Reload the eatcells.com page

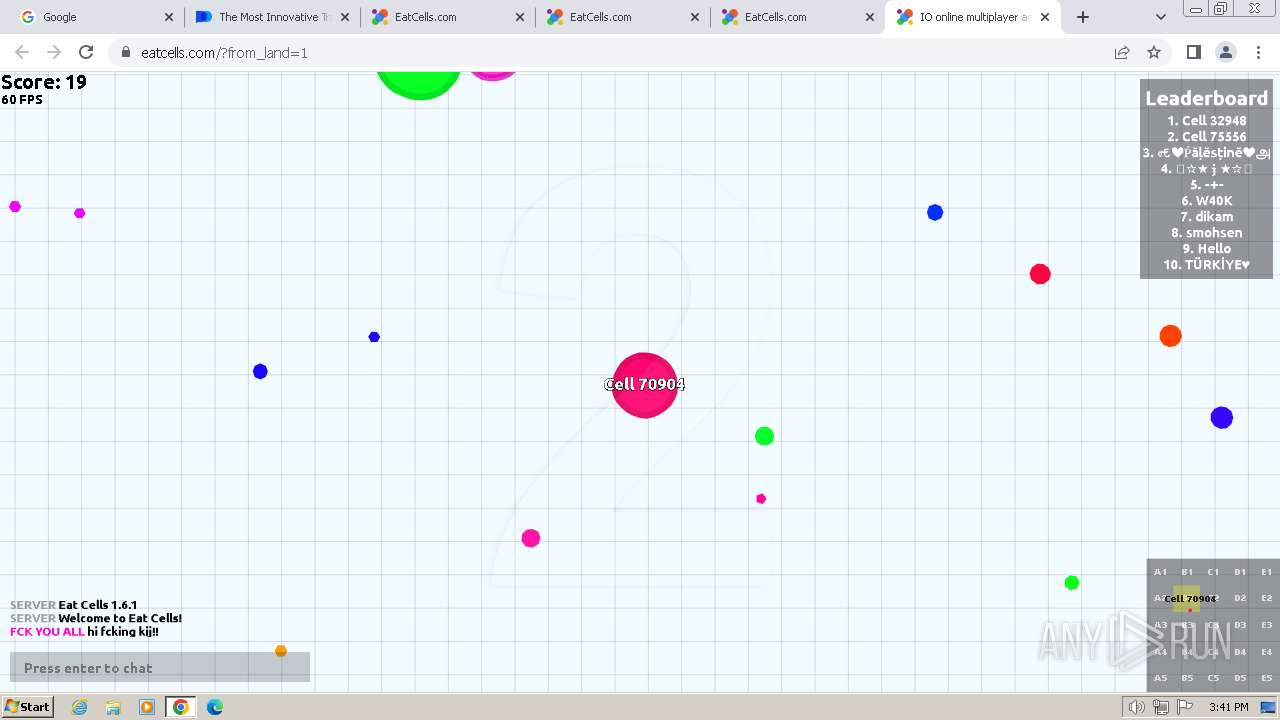click(x=86, y=52)
